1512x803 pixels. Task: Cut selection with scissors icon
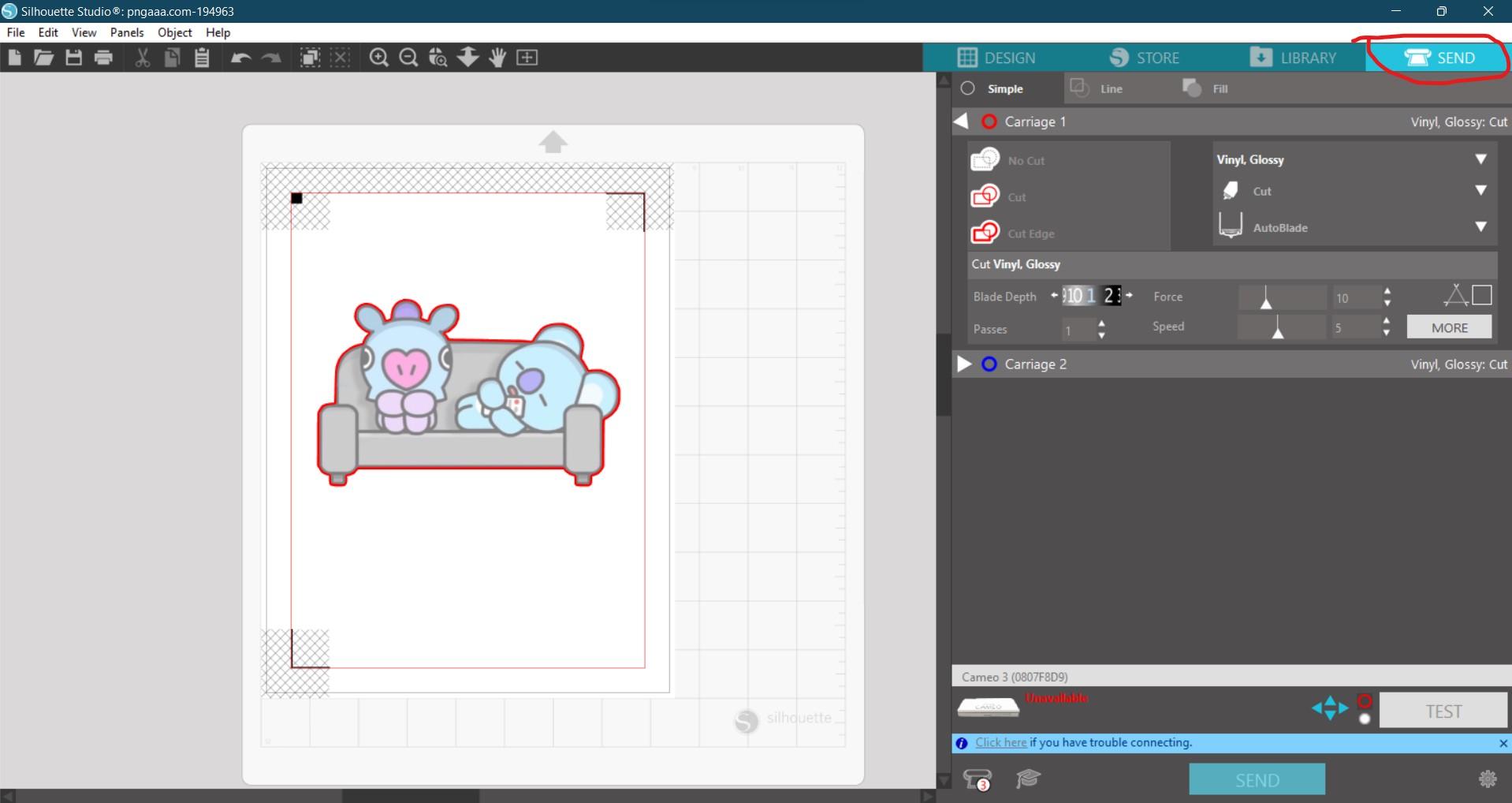click(x=143, y=58)
